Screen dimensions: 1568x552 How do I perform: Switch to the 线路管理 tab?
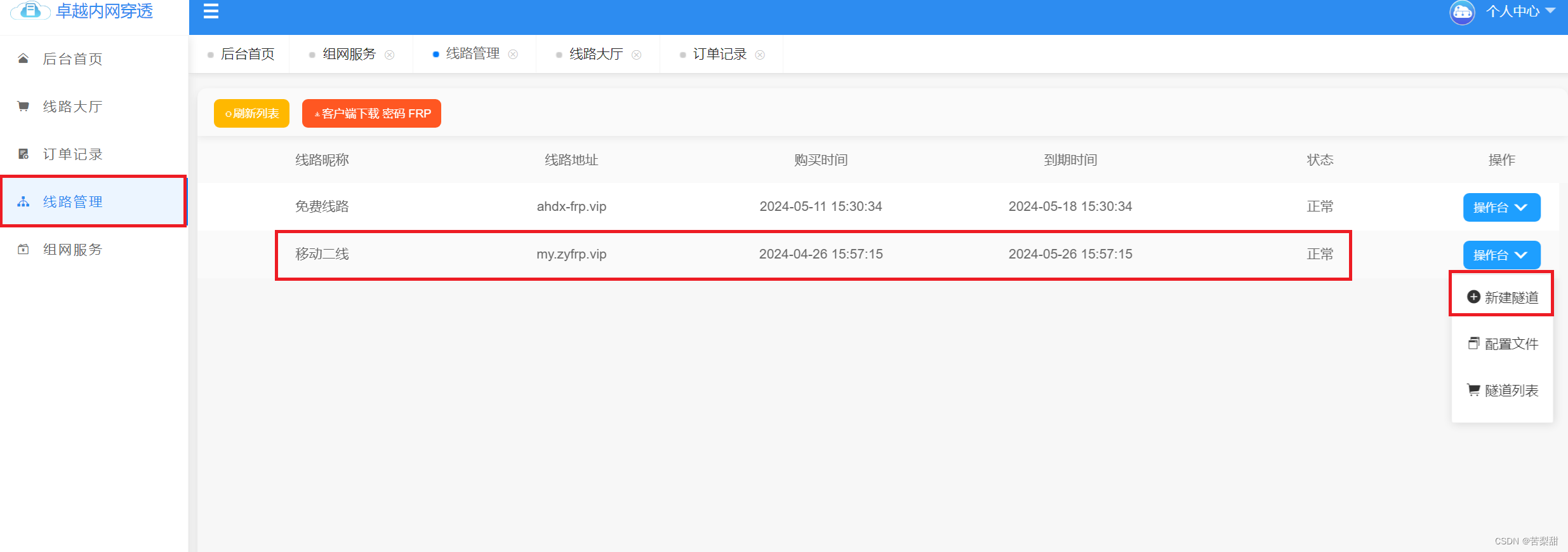point(473,54)
